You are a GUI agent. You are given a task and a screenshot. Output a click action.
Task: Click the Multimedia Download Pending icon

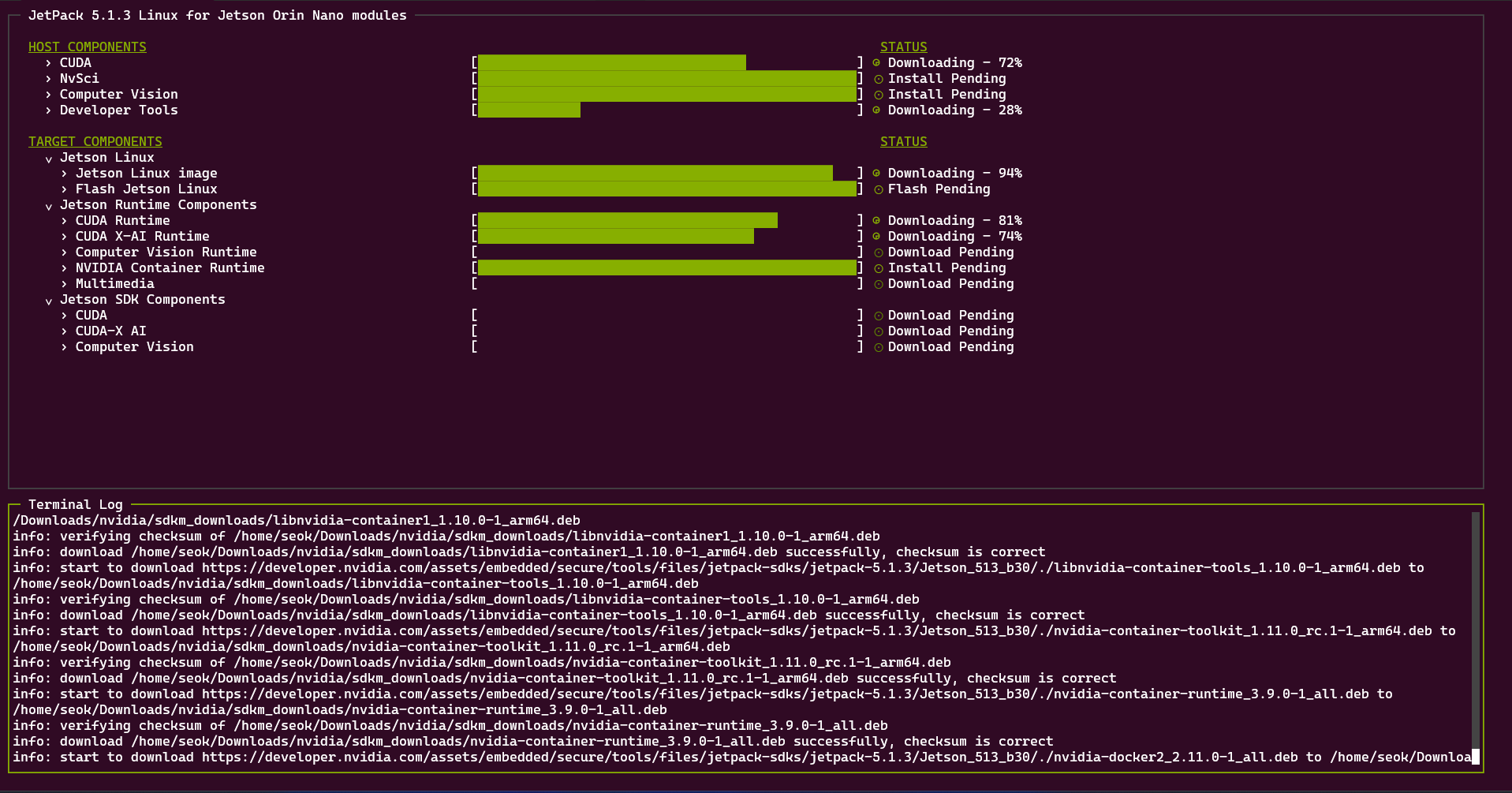click(x=879, y=284)
